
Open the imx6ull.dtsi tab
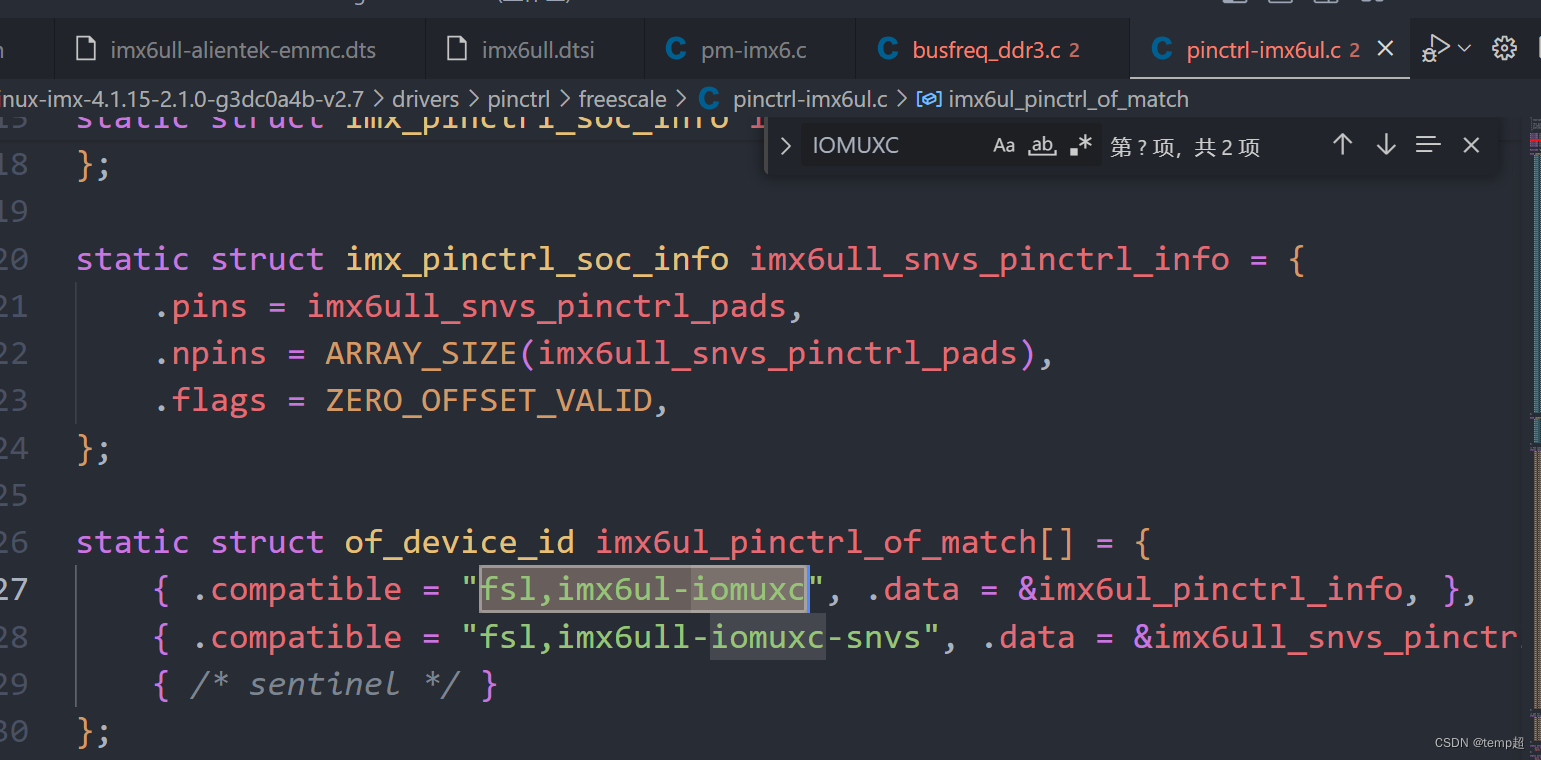(x=535, y=50)
